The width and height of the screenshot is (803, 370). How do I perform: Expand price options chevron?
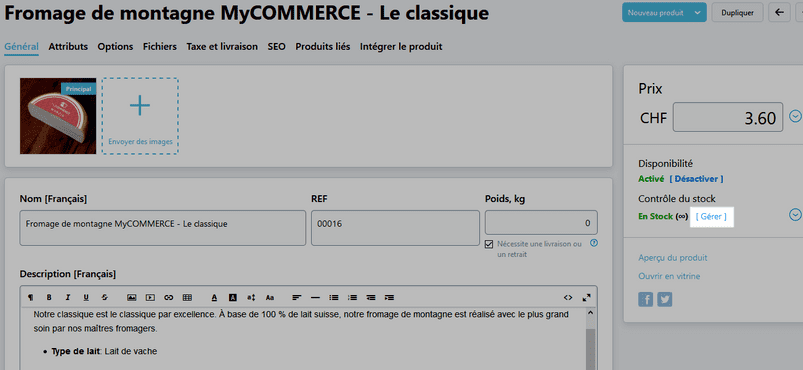click(795, 116)
